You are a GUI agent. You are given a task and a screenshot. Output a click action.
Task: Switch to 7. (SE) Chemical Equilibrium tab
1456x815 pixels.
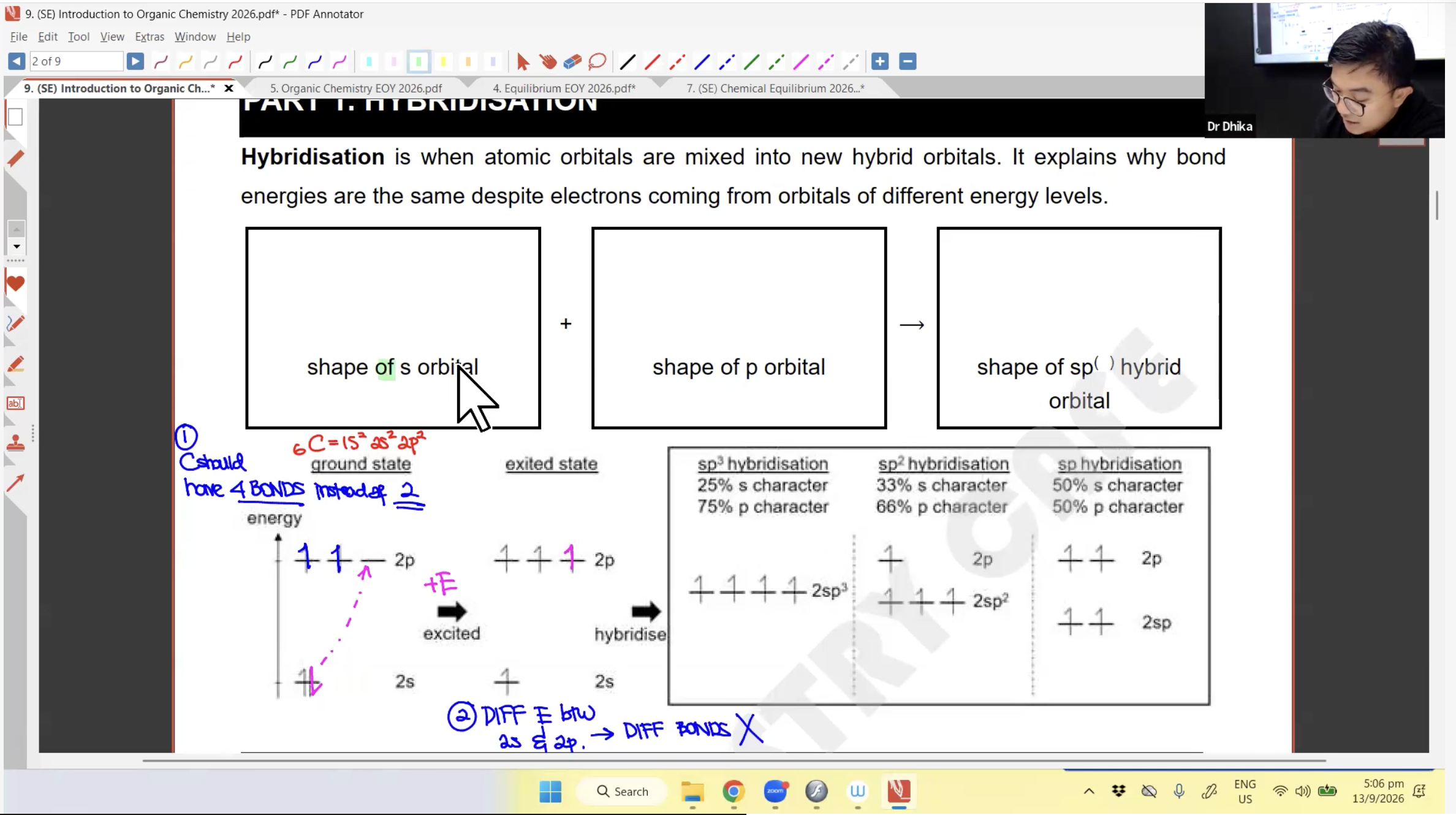coord(775,88)
